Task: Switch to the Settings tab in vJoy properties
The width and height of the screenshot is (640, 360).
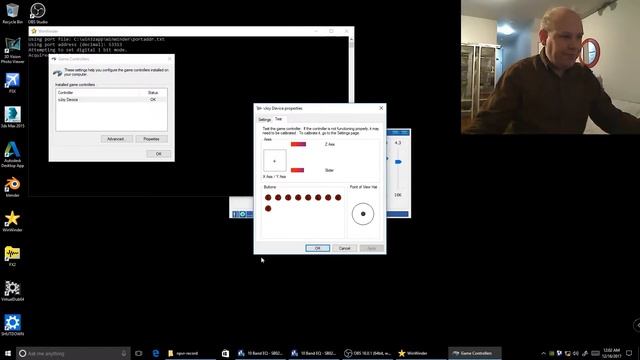Action: tap(264, 120)
